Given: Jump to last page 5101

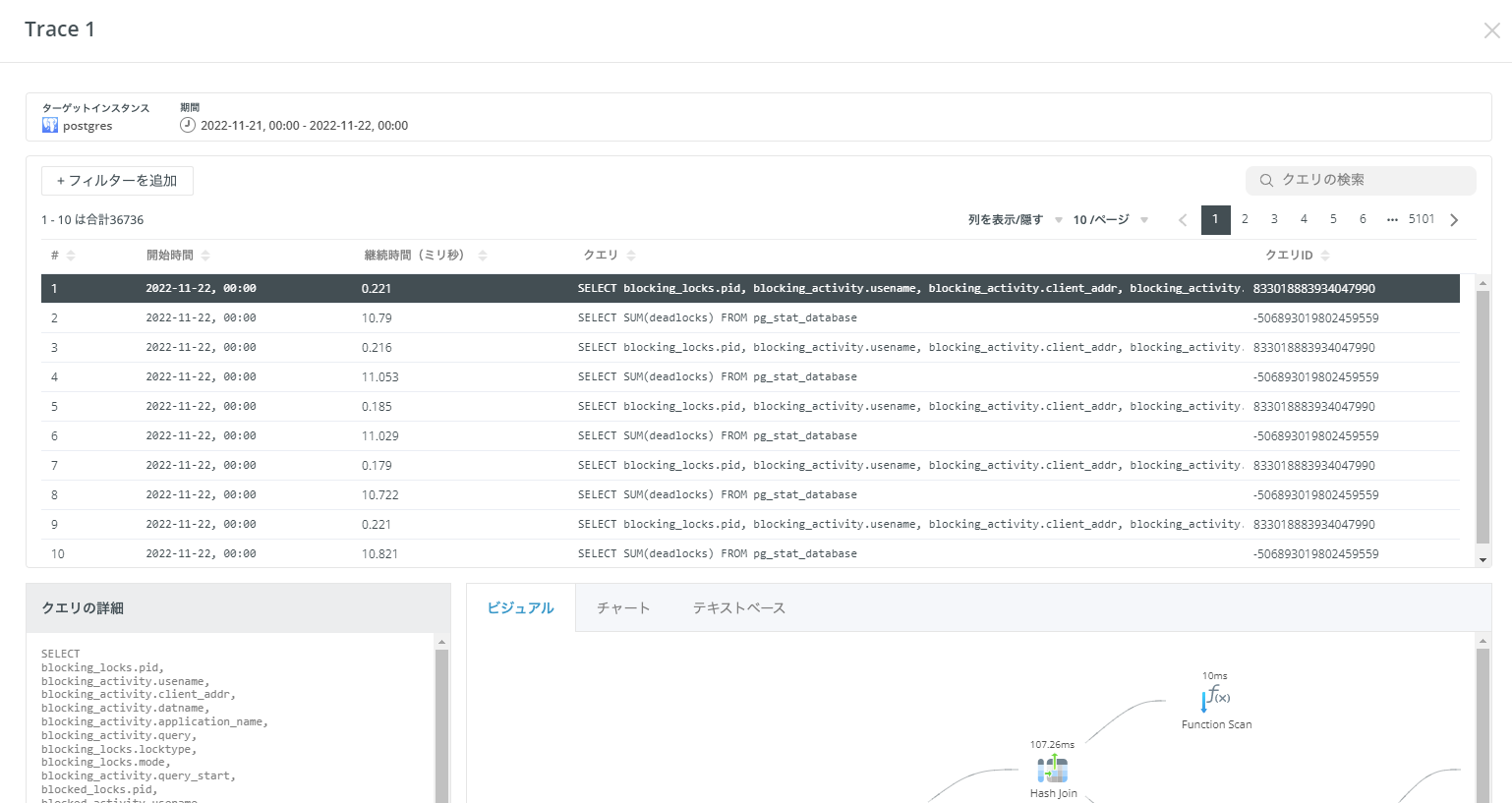Looking at the screenshot, I should pyautogui.click(x=1422, y=219).
